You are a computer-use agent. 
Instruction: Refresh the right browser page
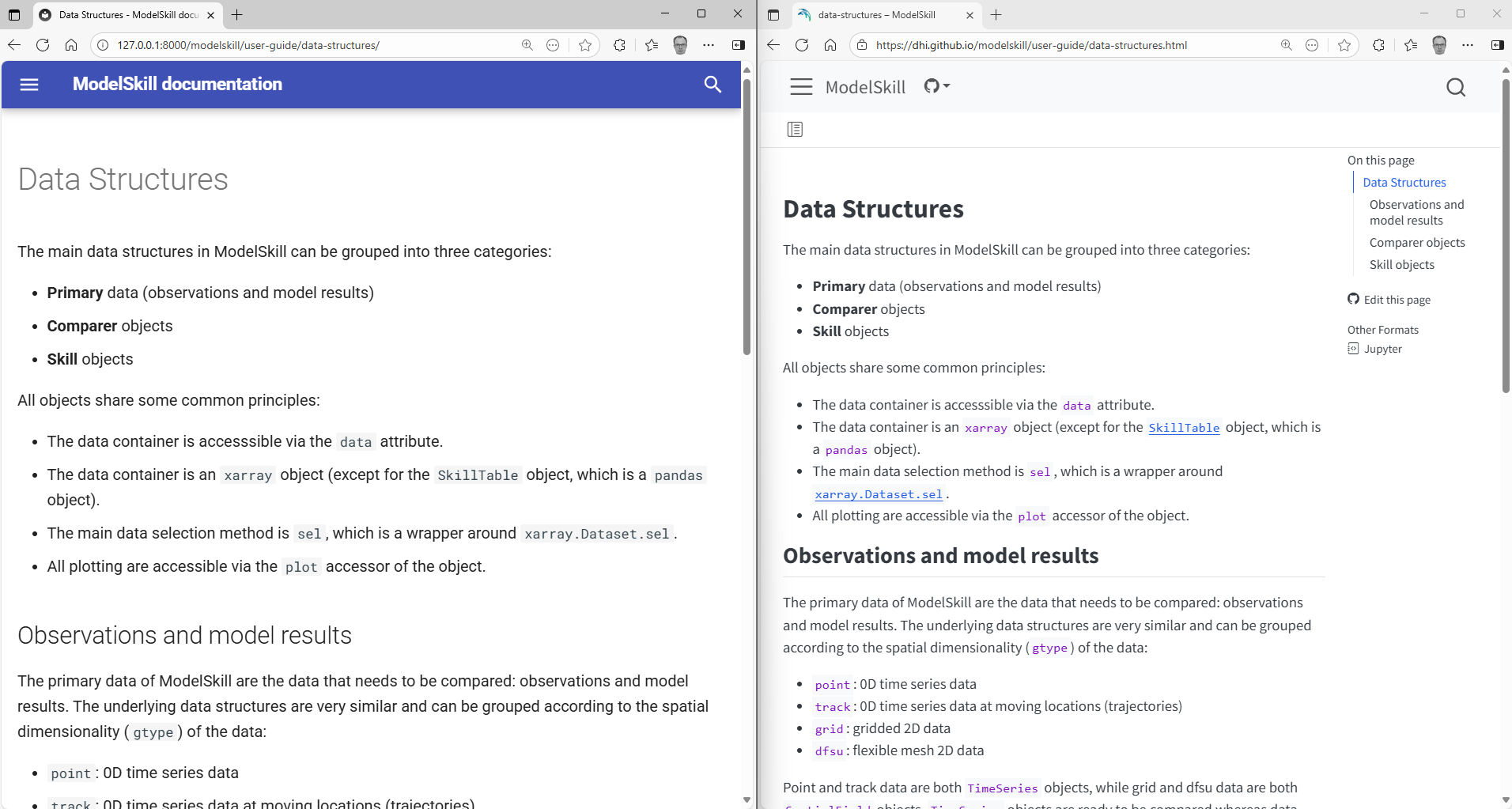(x=802, y=45)
